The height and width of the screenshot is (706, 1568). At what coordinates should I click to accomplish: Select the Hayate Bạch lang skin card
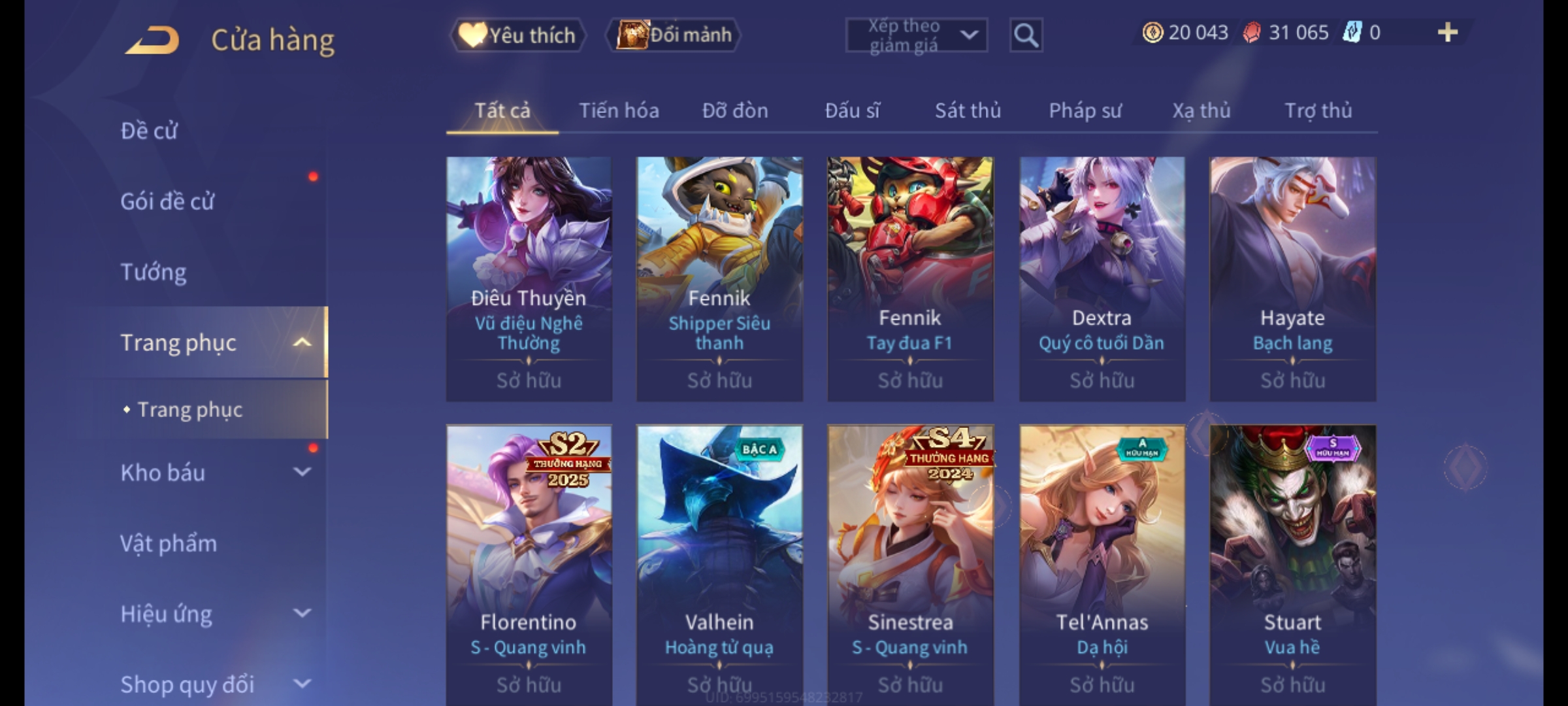pos(1293,279)
